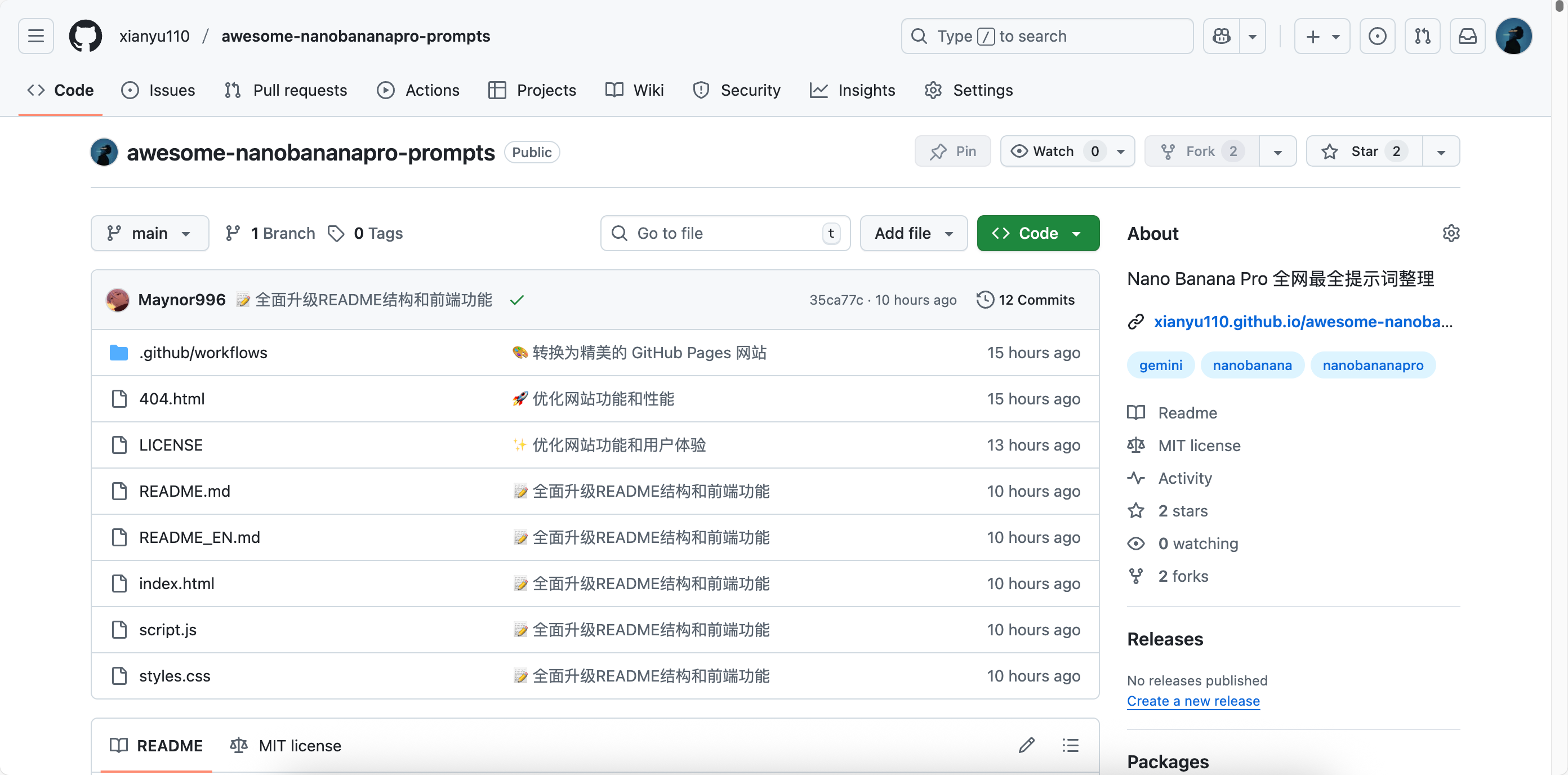The height and width of the screenshot is (775, 1568).
Task: Toggle Watch for this repository
Action: pyautogui.click(x=1068, y=151)
